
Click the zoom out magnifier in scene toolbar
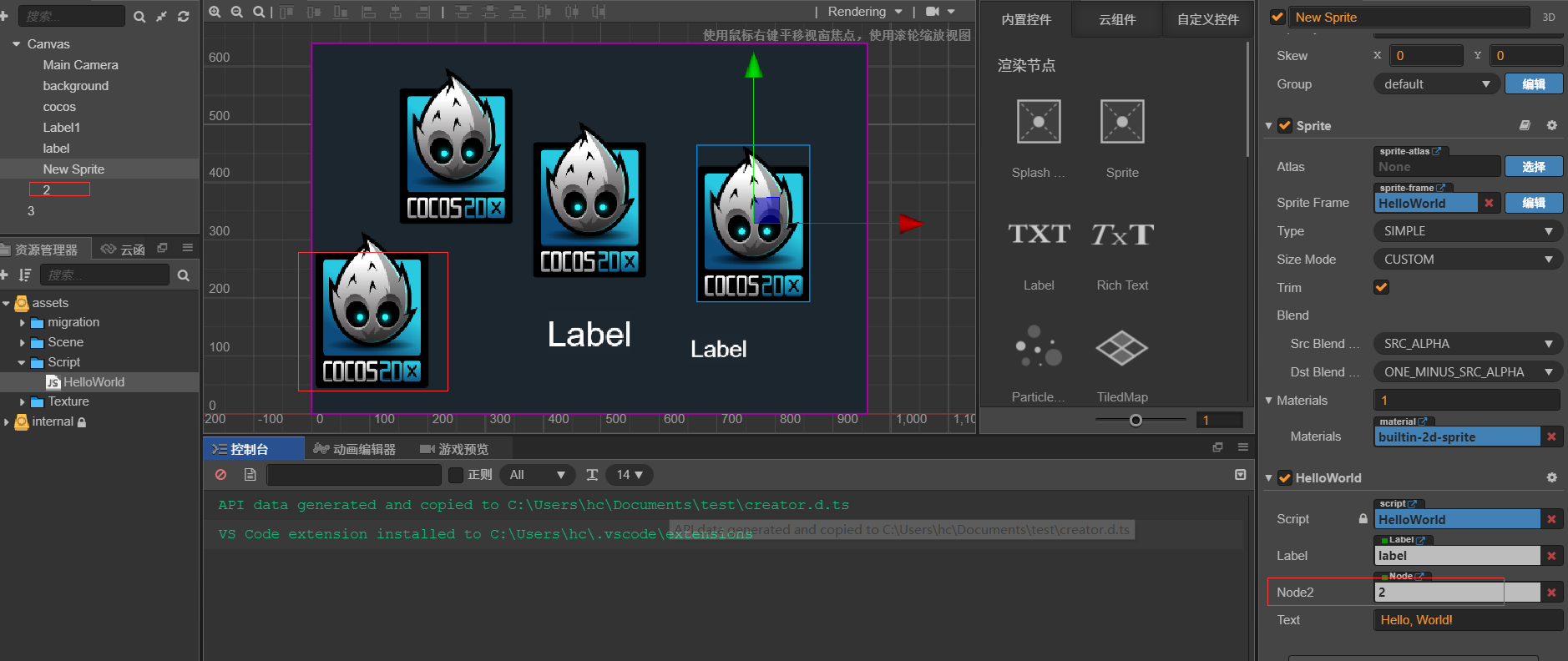coord(237,12)
